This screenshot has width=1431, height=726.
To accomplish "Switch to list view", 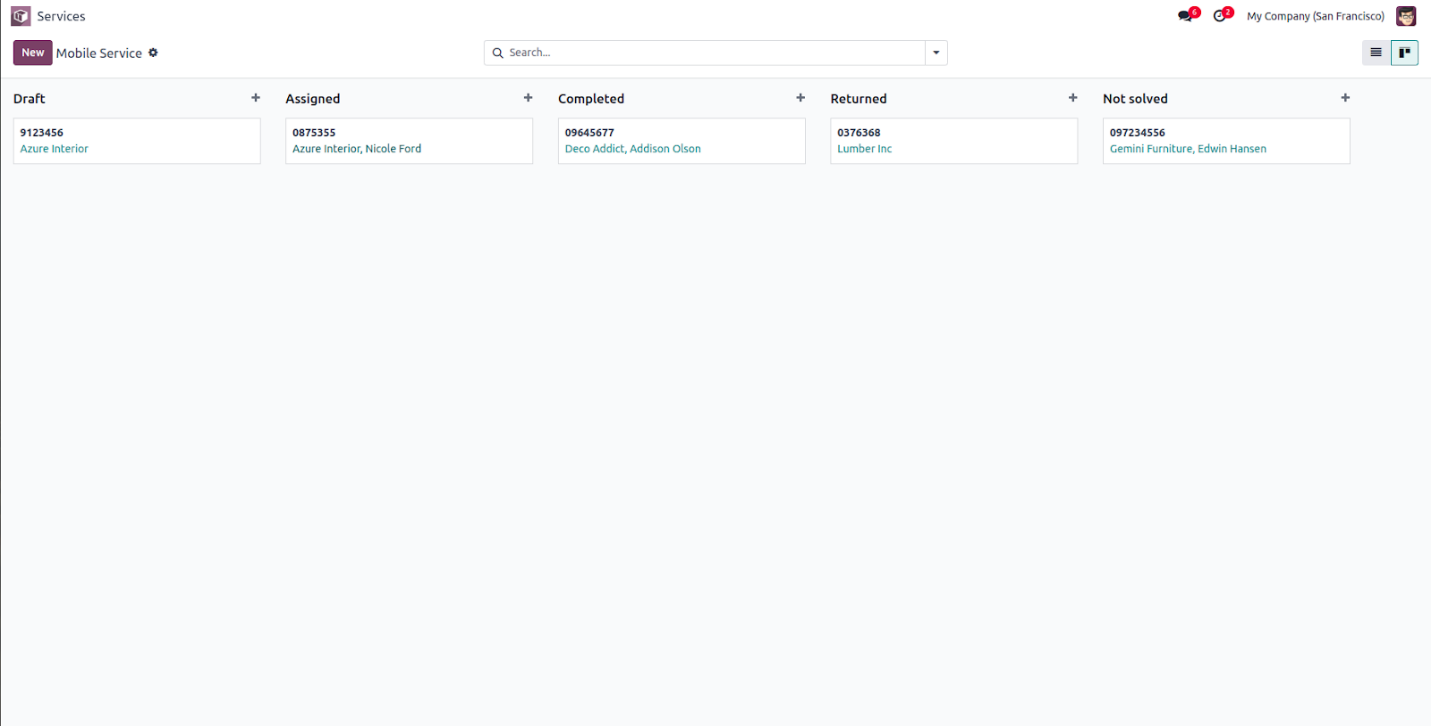I will [x=1376, y=53].
